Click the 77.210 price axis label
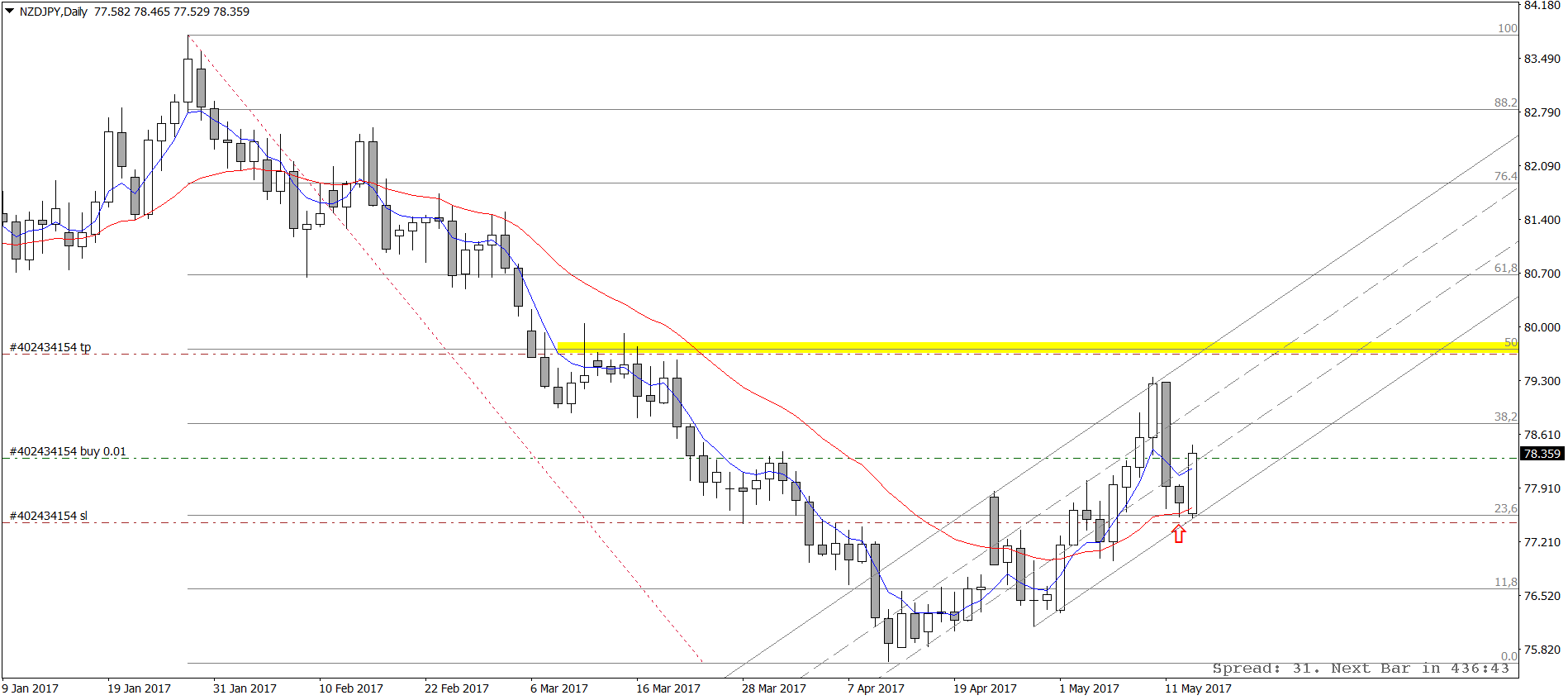 point(1542,542)
